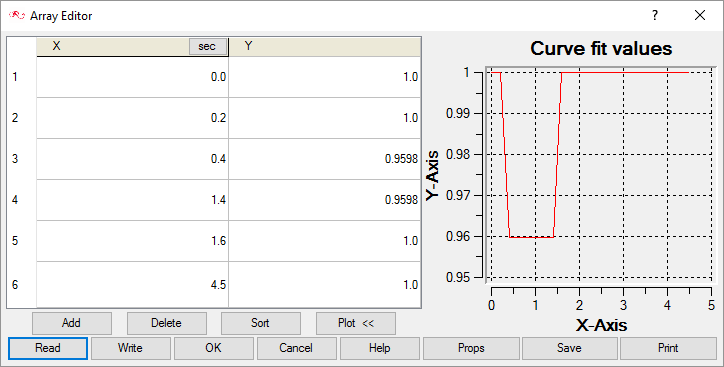
Task: Open plot Props settings
Action: click(x=471, y=348)
